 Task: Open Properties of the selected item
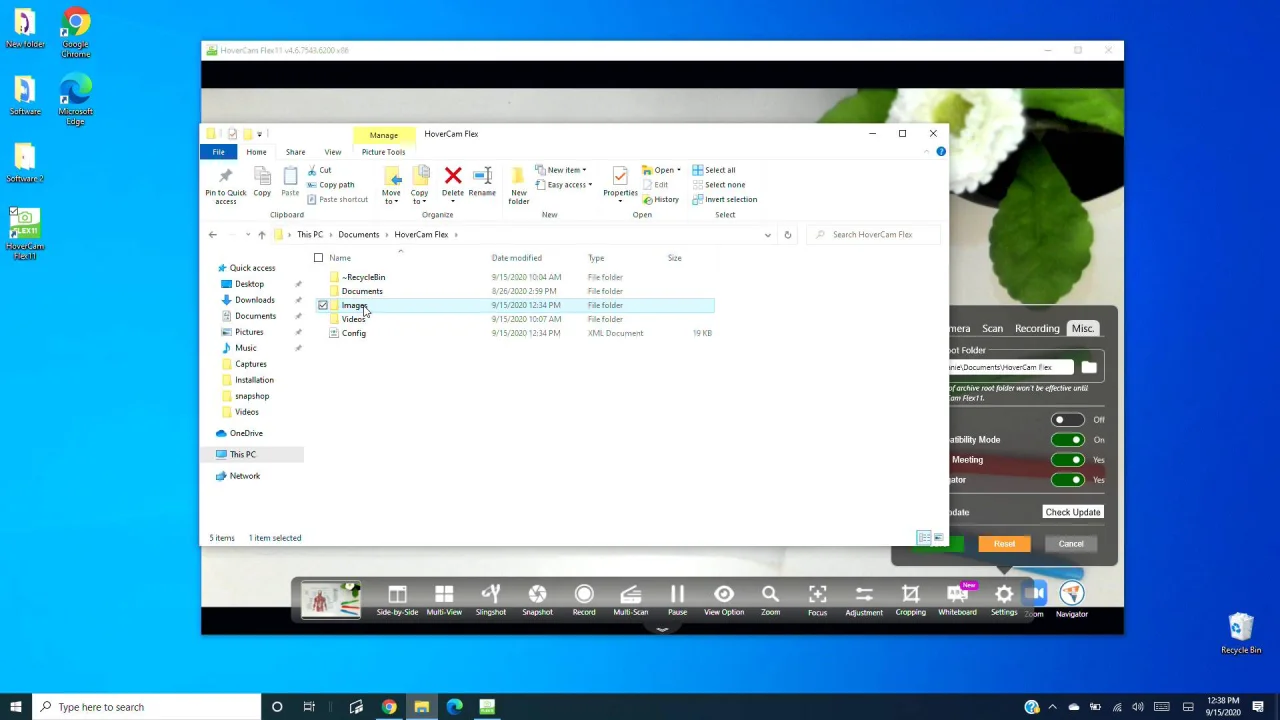[620, 183]
